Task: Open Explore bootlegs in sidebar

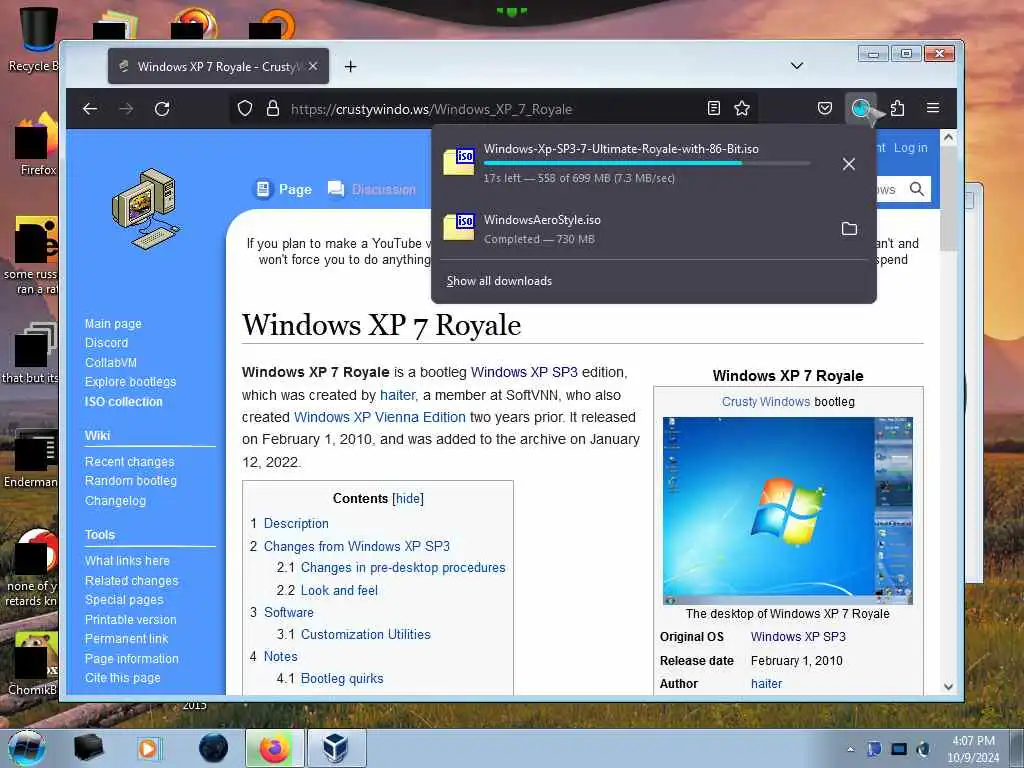Action: pos(131,381)
